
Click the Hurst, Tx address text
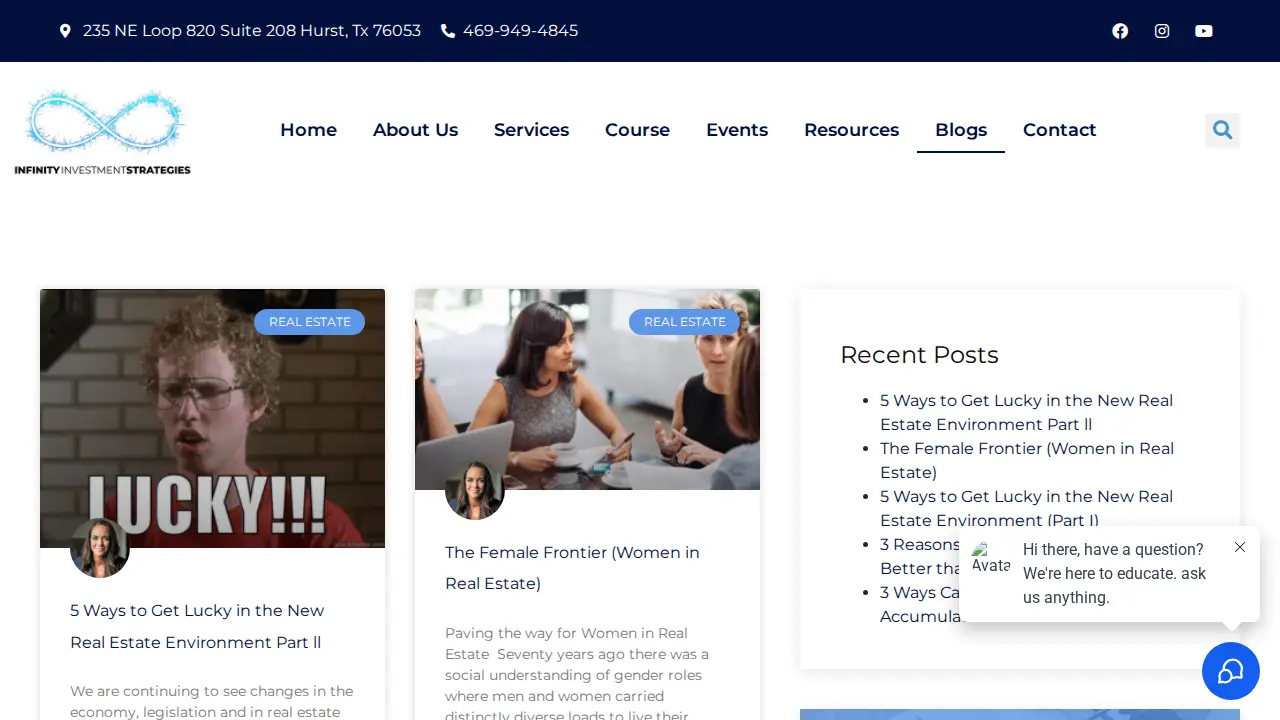tap(252, 31)
